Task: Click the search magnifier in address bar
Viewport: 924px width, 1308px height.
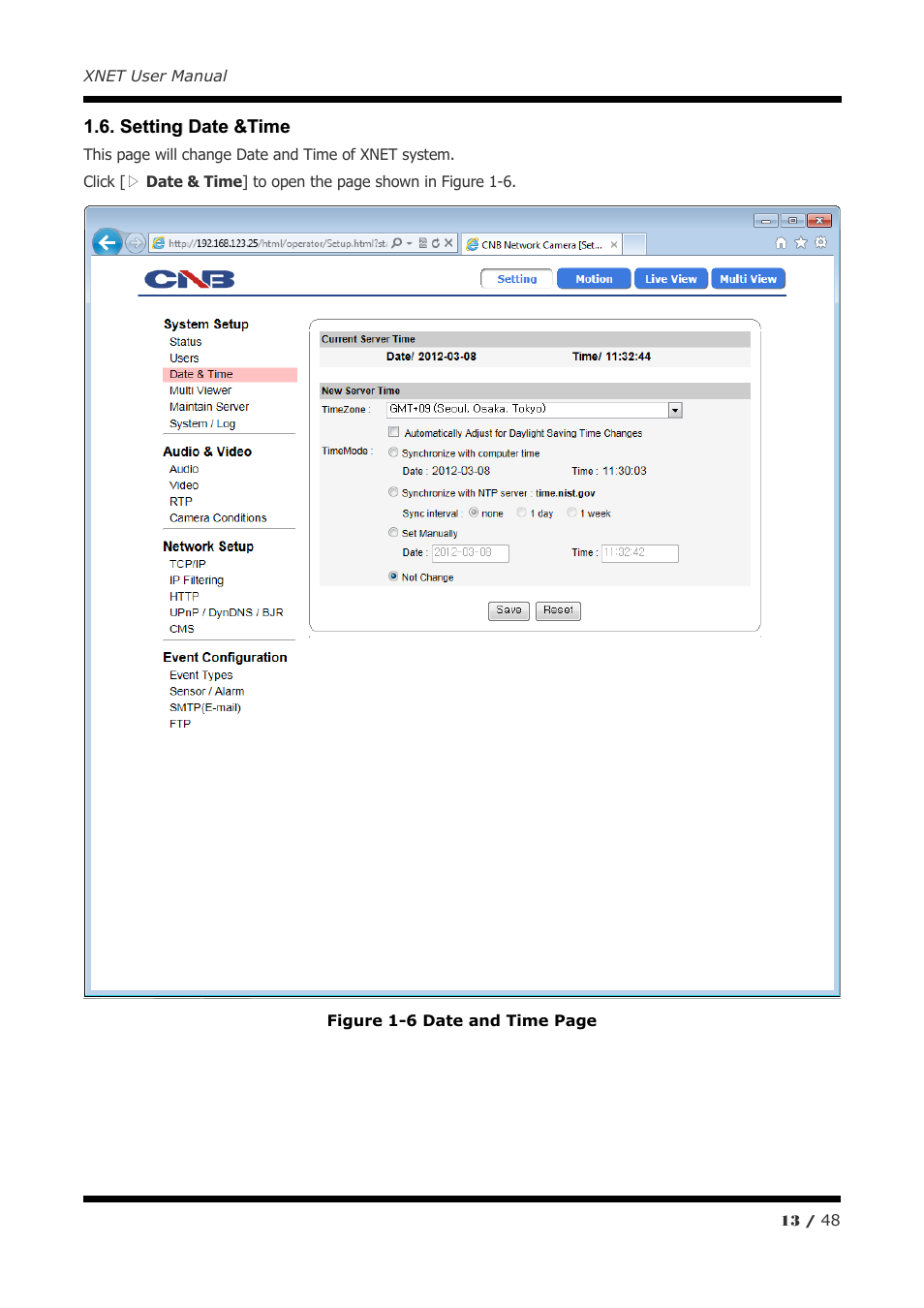Action: pos(397,243)
